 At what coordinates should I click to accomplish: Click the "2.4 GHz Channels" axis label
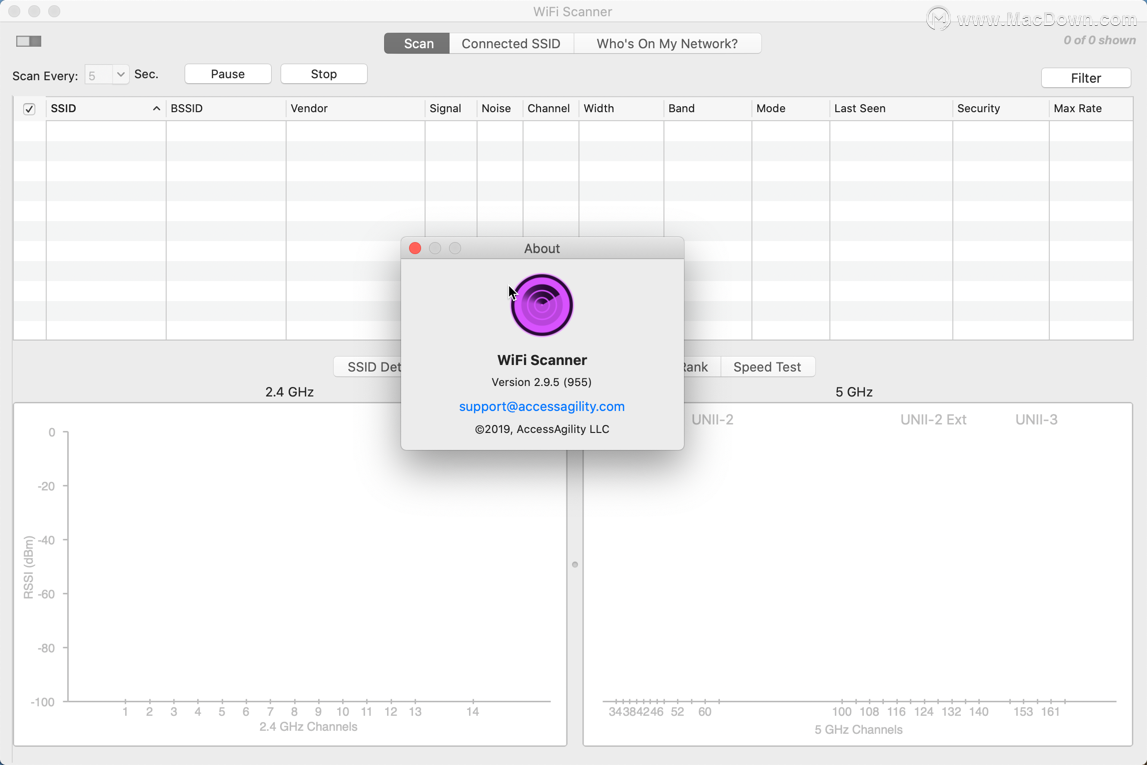(308, 727)
